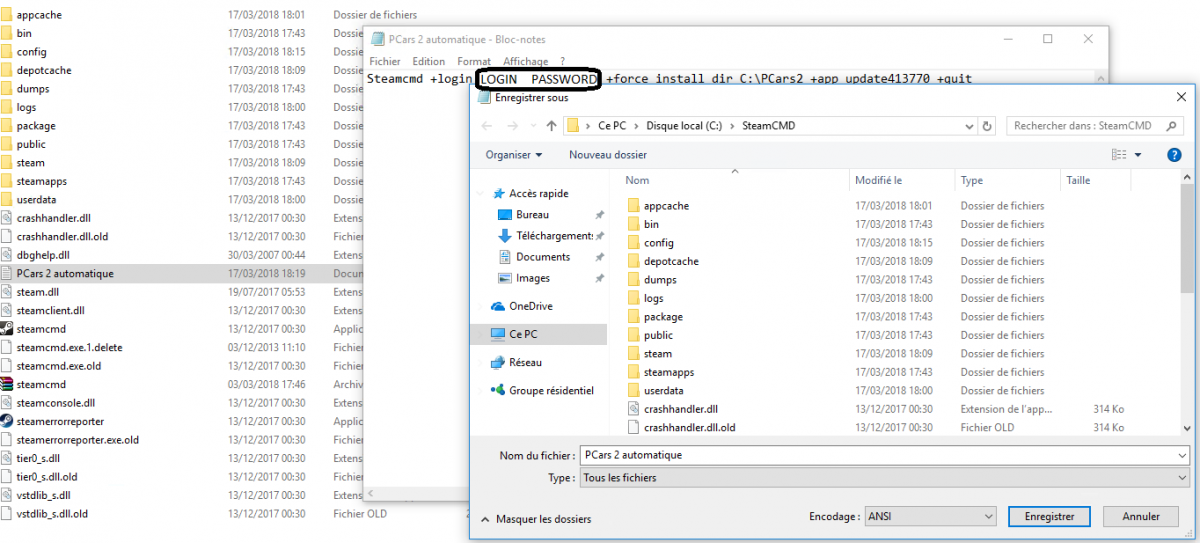Open recent locations dropdown beside forward arrow

tap(532, 127)
